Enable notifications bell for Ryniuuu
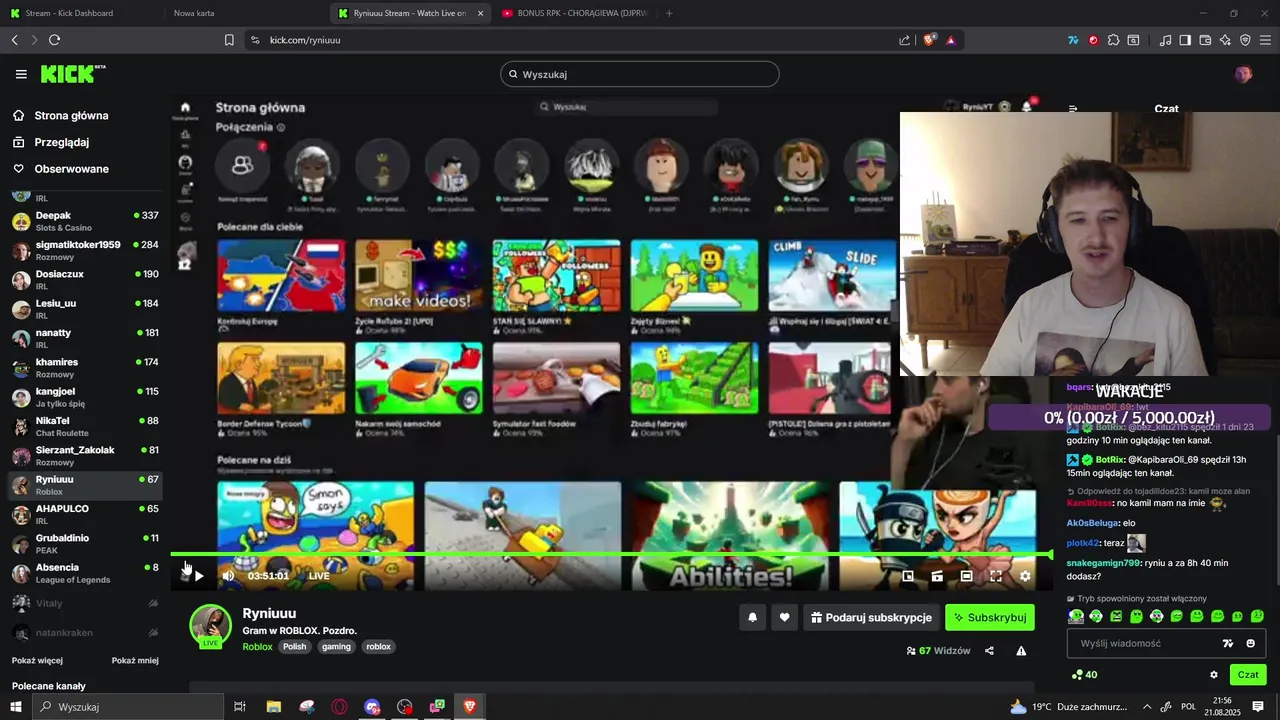The image size is (1280, 720). [753, 618]
